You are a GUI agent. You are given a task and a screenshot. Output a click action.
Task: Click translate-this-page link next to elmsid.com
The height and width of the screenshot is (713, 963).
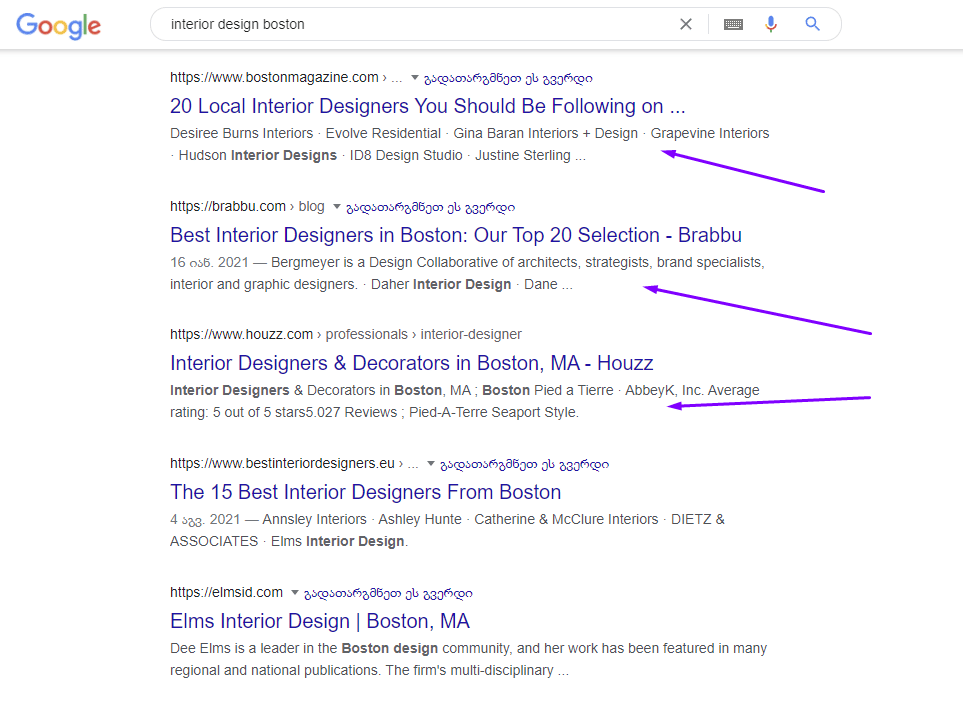(388, 593)
